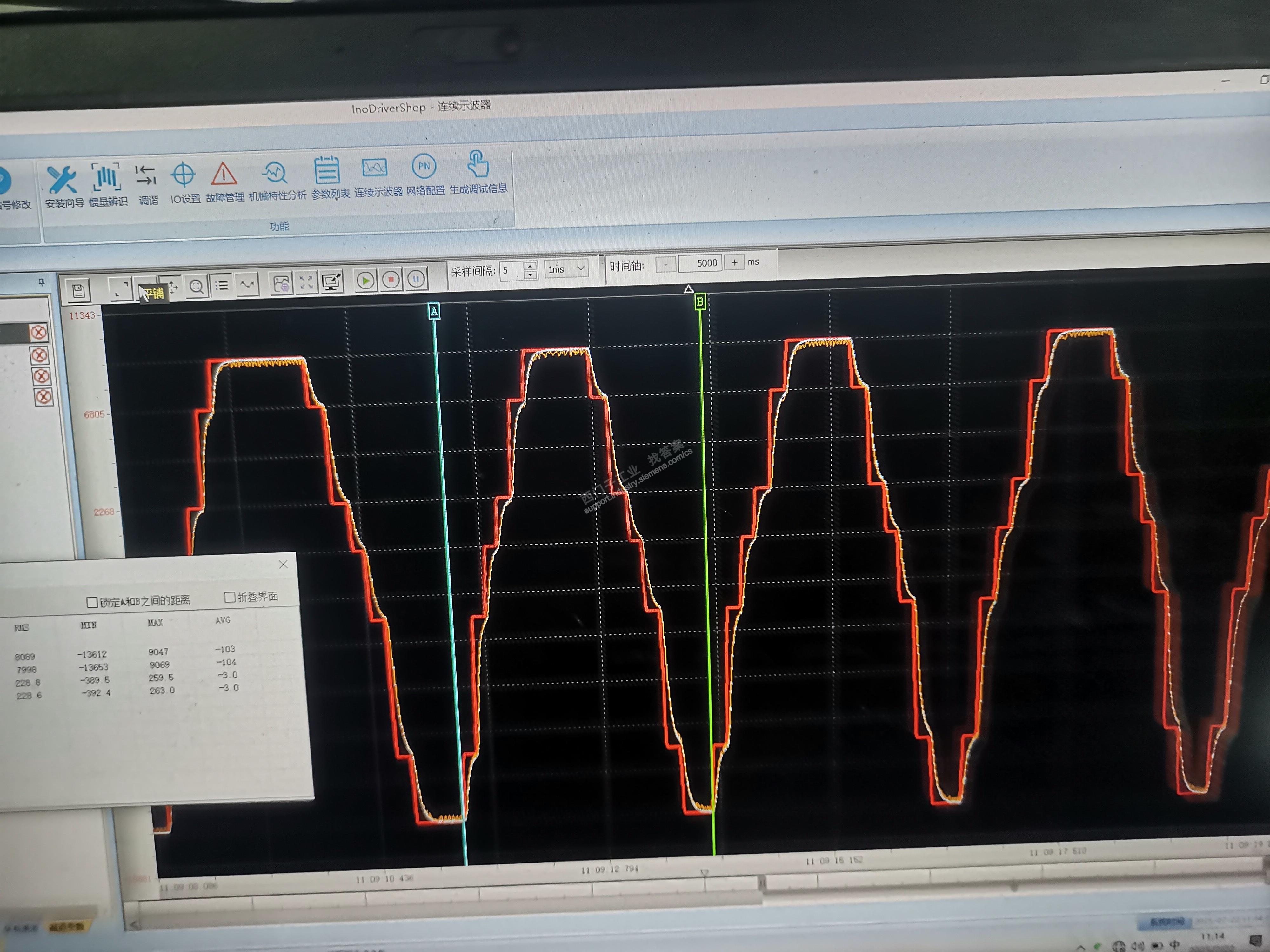
Task: Open the Fault Management warning triangle icon
Action: click(x=223, y=175)
